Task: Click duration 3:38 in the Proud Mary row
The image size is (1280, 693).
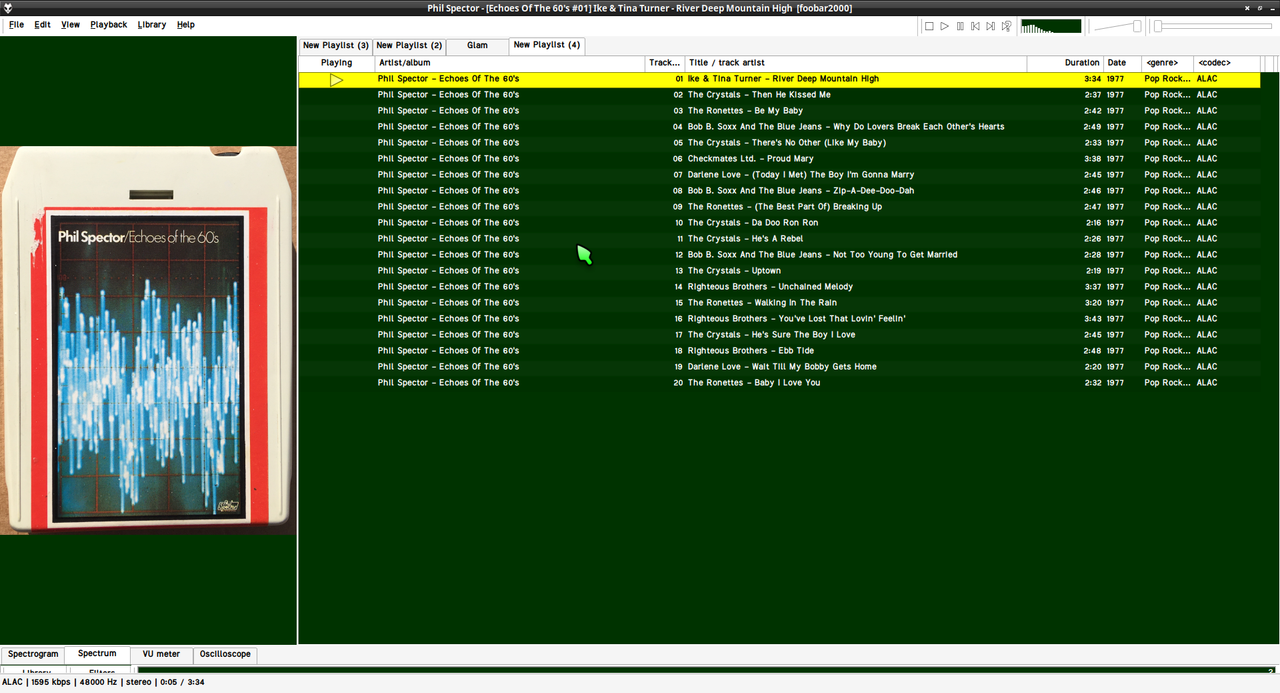Action: [1092, 159]
